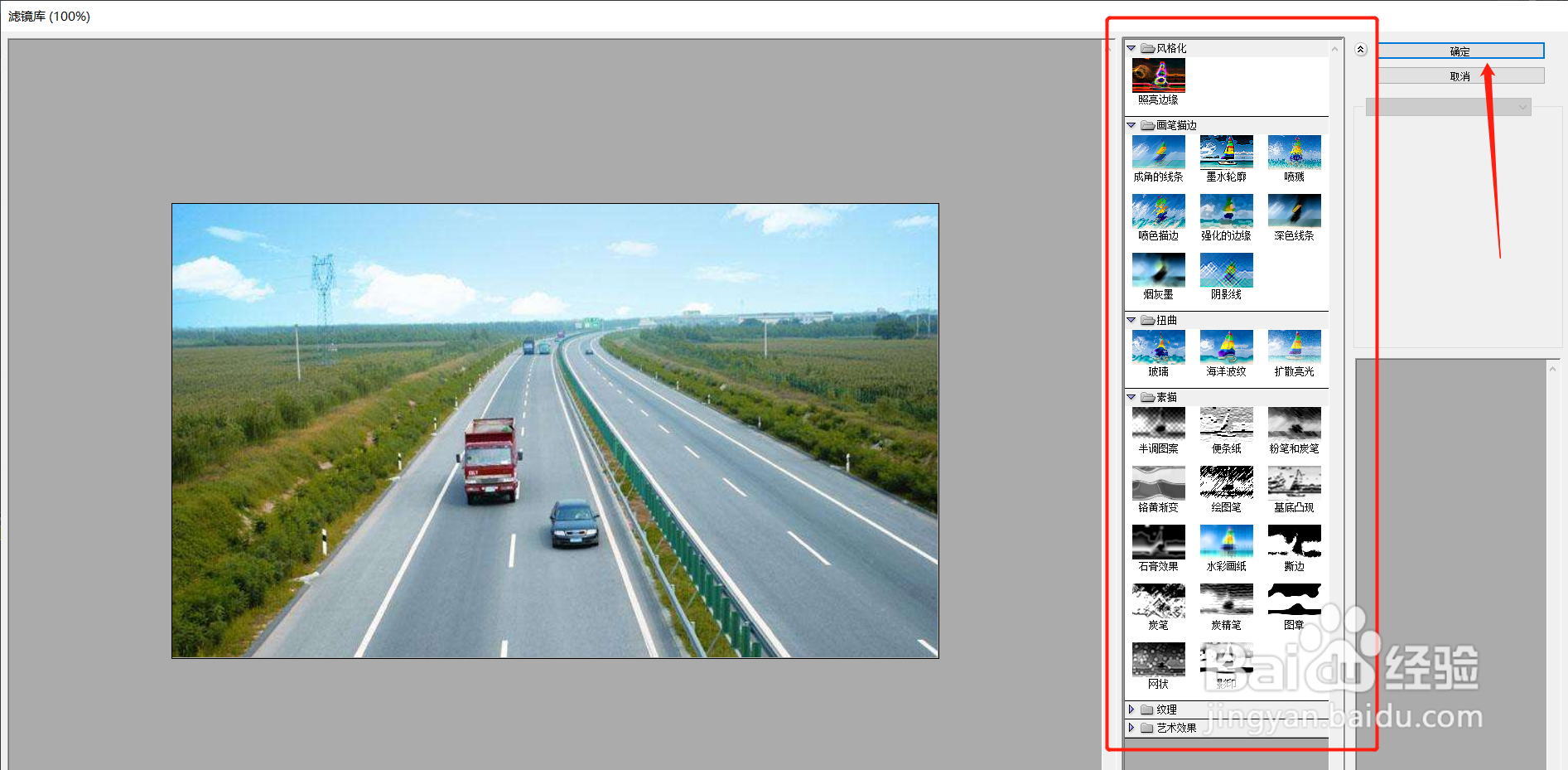Select the 玻璃 distortion filter
The width and height of the screenshot is (1568, 770).
point(1158,347)
